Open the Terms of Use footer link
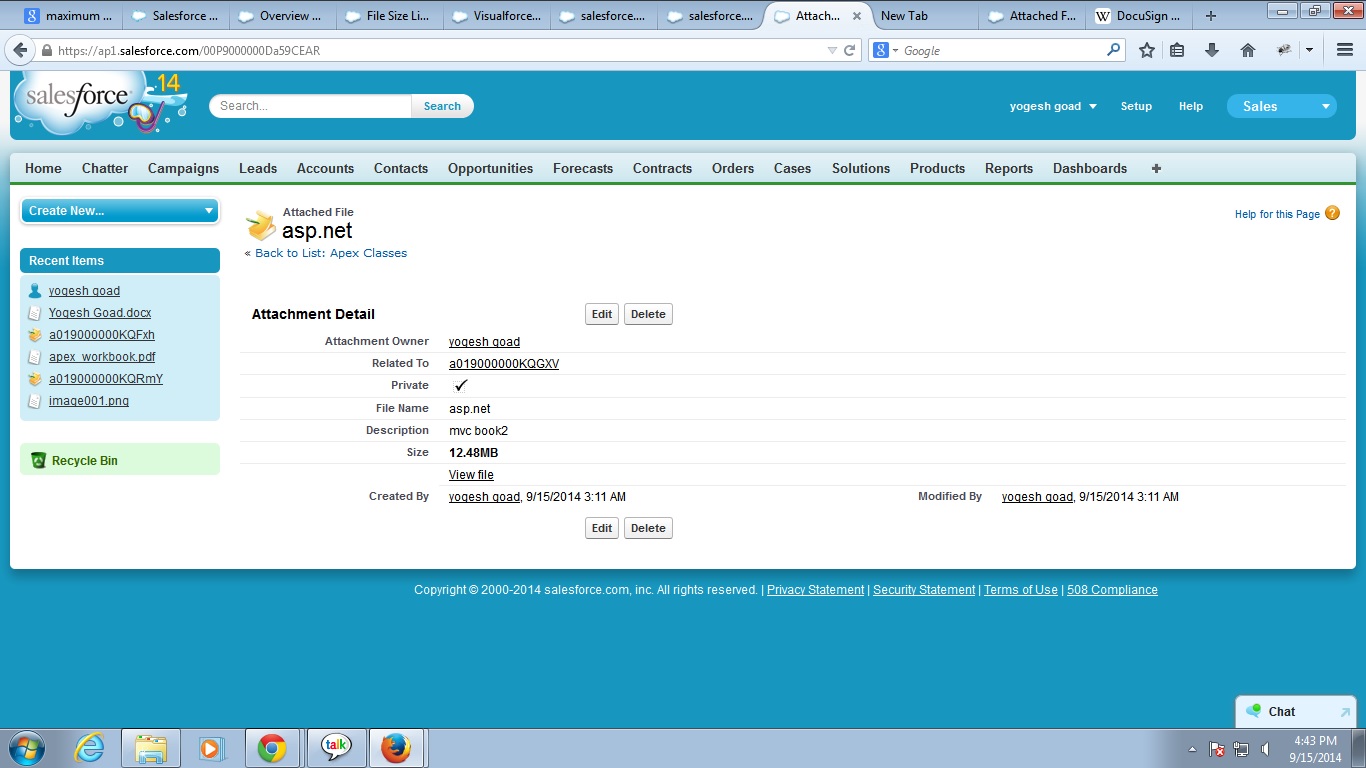The image size is (1366, 768). [1020, 590]
